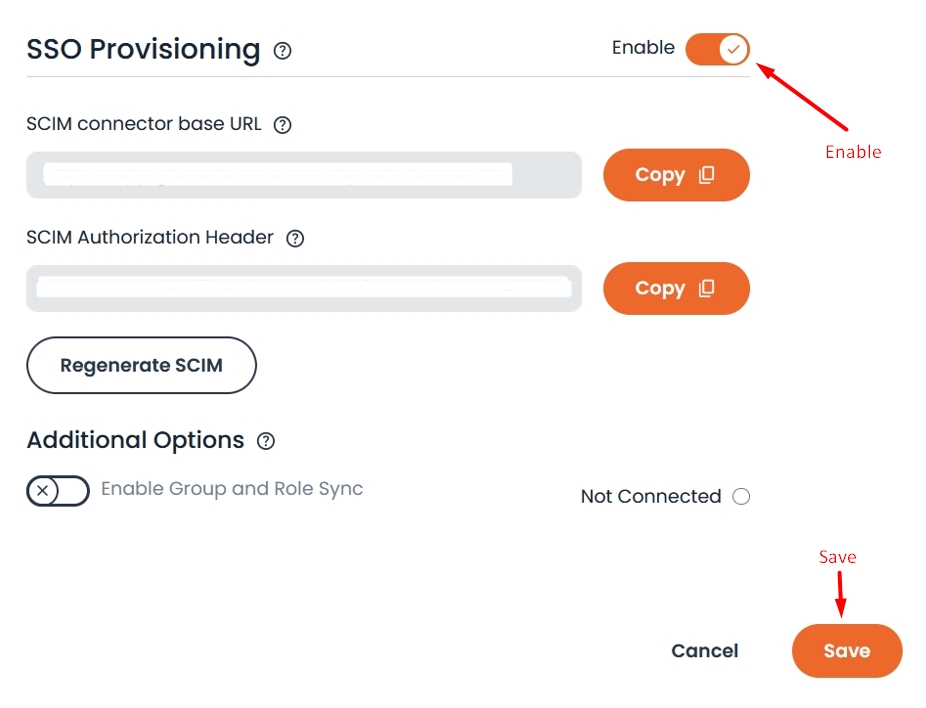Save the SSO Provisioning settings

coord(847,650)
